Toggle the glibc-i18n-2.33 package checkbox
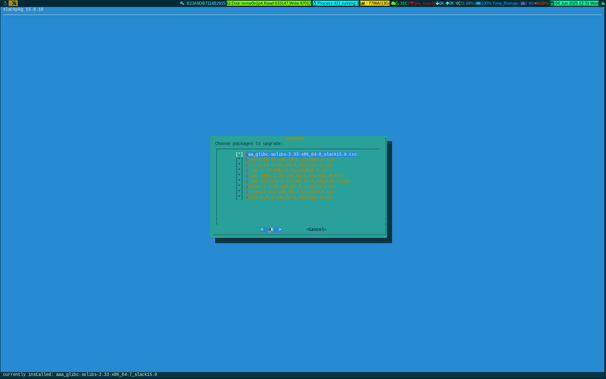 239,176
